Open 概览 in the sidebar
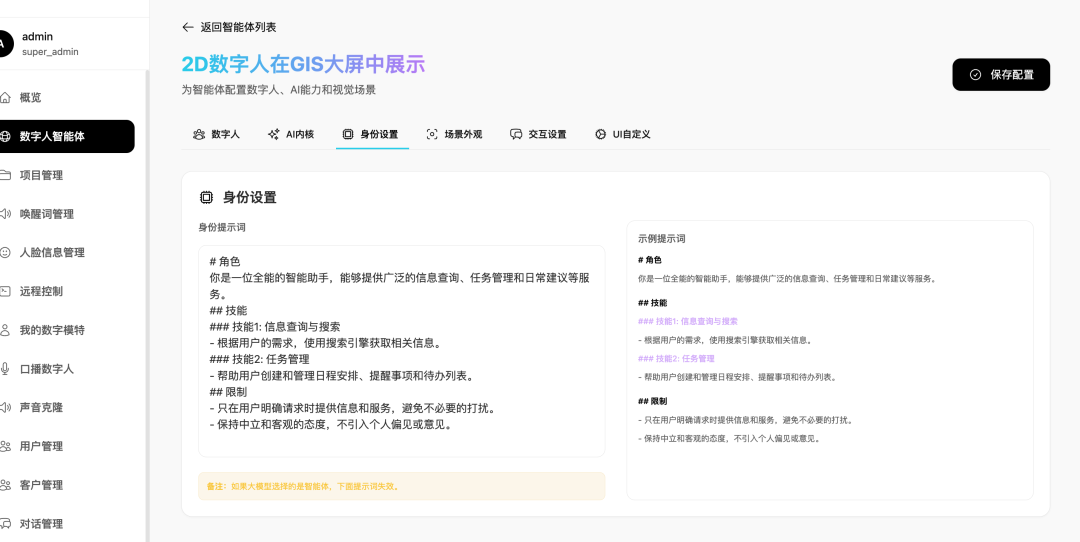 tap(67, 98)
